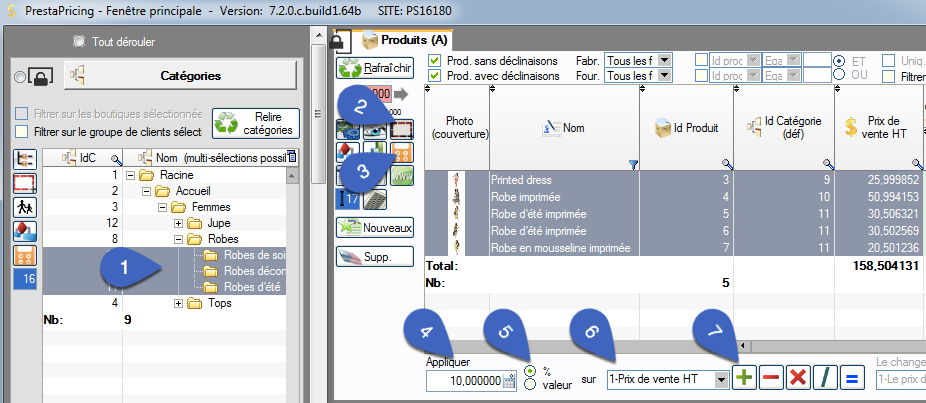Image resolution: width=926 pixels, height=403 pixels.
Task: Click search magnifier in IdC column header
Action: [116, 158]
